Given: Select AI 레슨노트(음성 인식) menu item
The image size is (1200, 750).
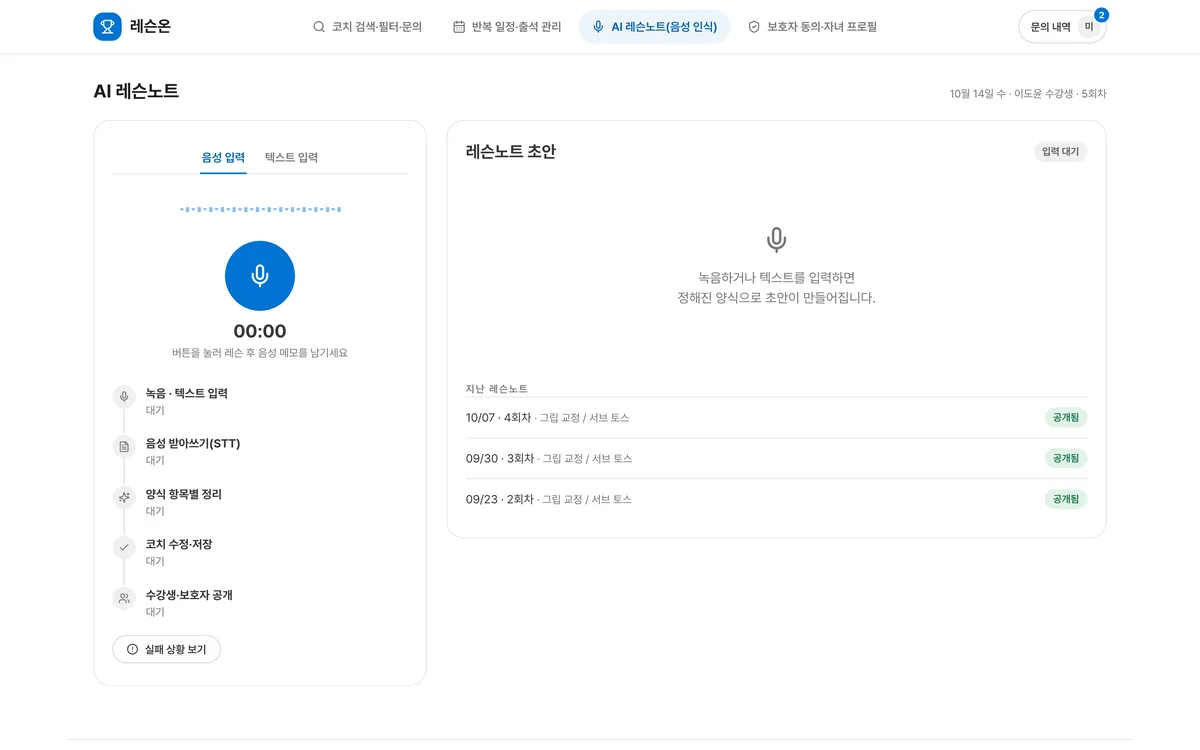Looking at the screenshot, I should coord(655,27).
